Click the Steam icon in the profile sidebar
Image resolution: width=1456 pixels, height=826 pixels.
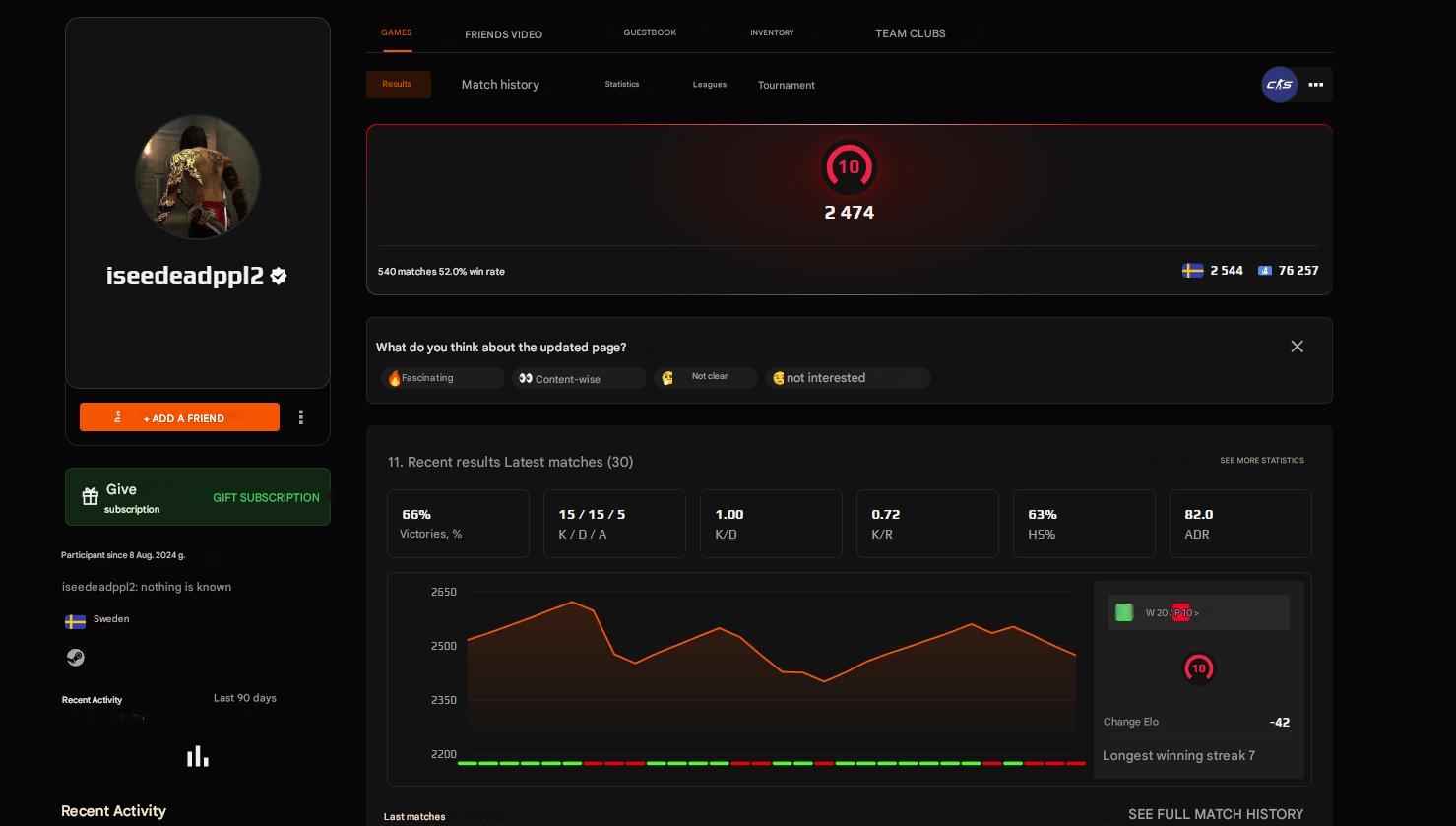tap(75, 657)
